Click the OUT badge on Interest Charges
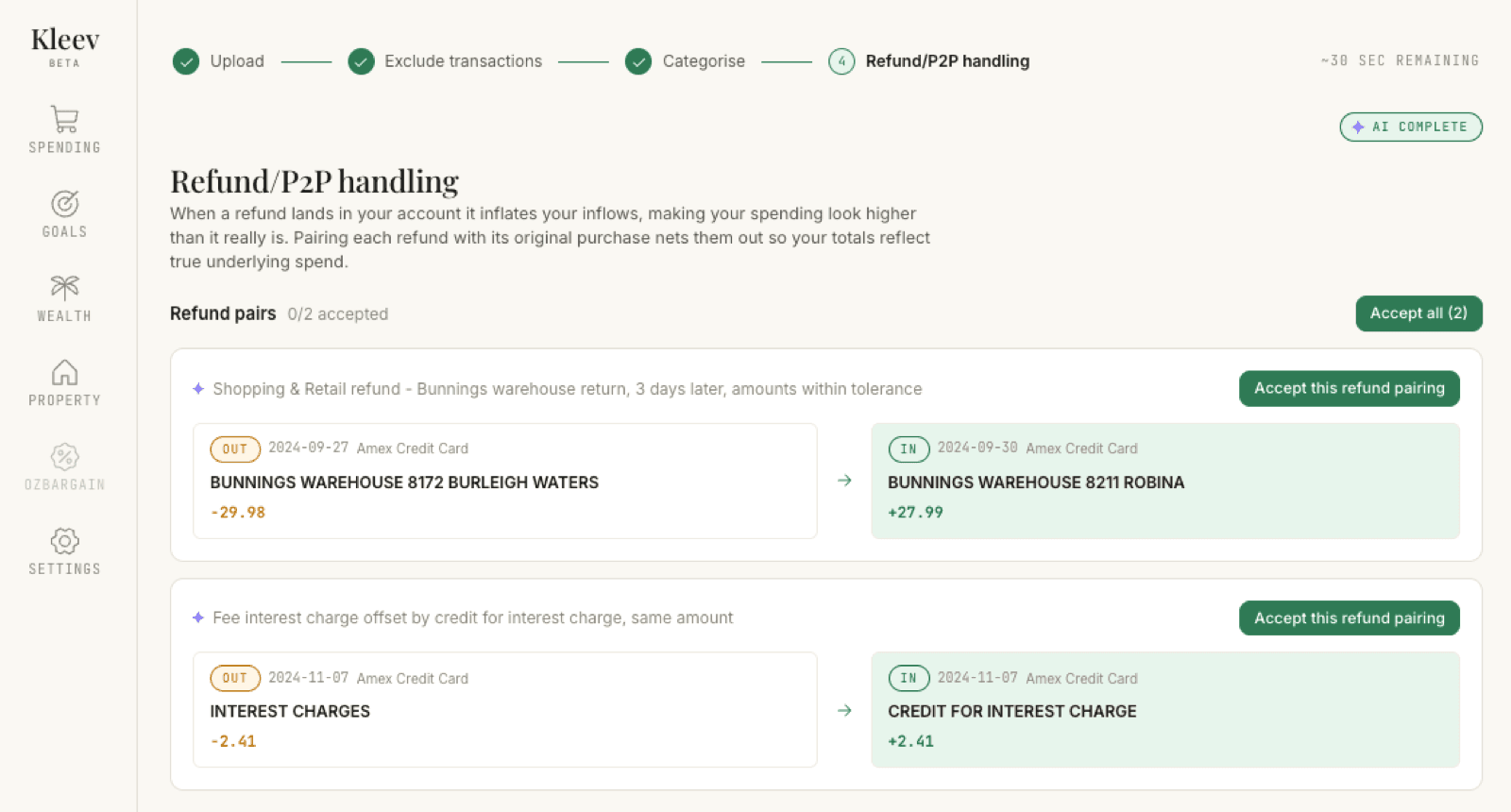This screenshot has width=1511, height=812. (x=235, y=678)
